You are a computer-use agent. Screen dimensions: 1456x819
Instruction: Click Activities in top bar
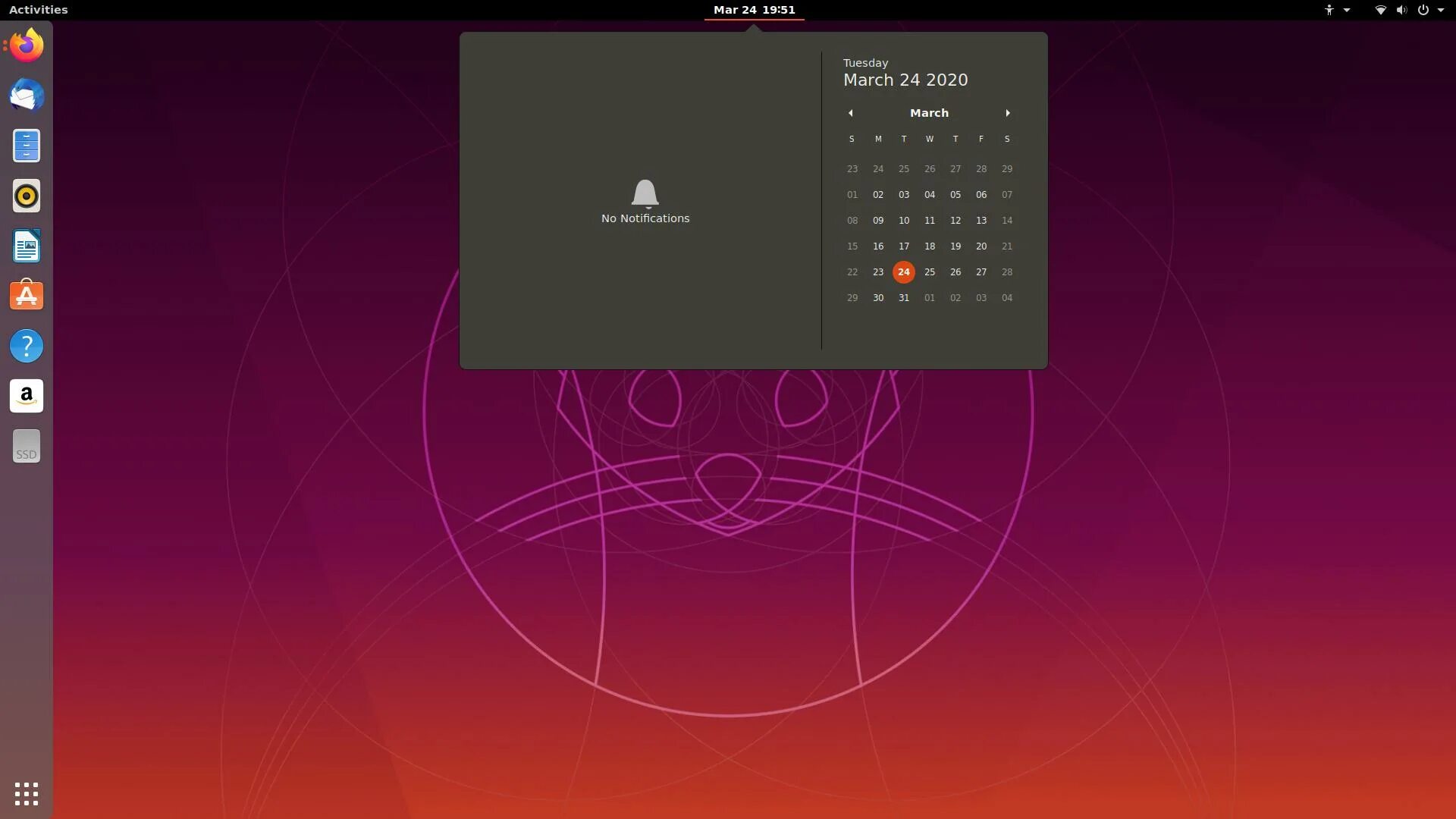click(38, 10)
